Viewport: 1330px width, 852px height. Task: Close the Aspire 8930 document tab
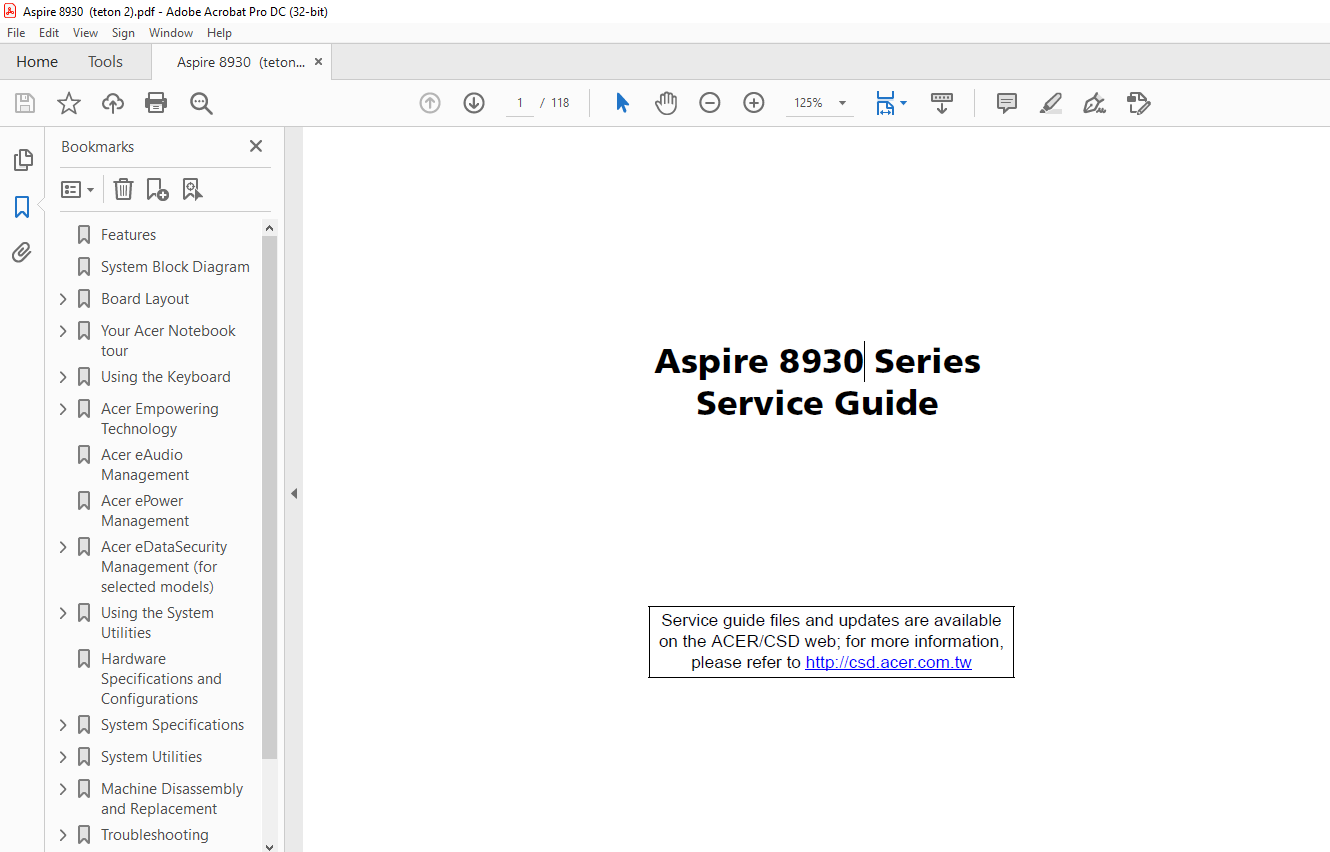318,62
